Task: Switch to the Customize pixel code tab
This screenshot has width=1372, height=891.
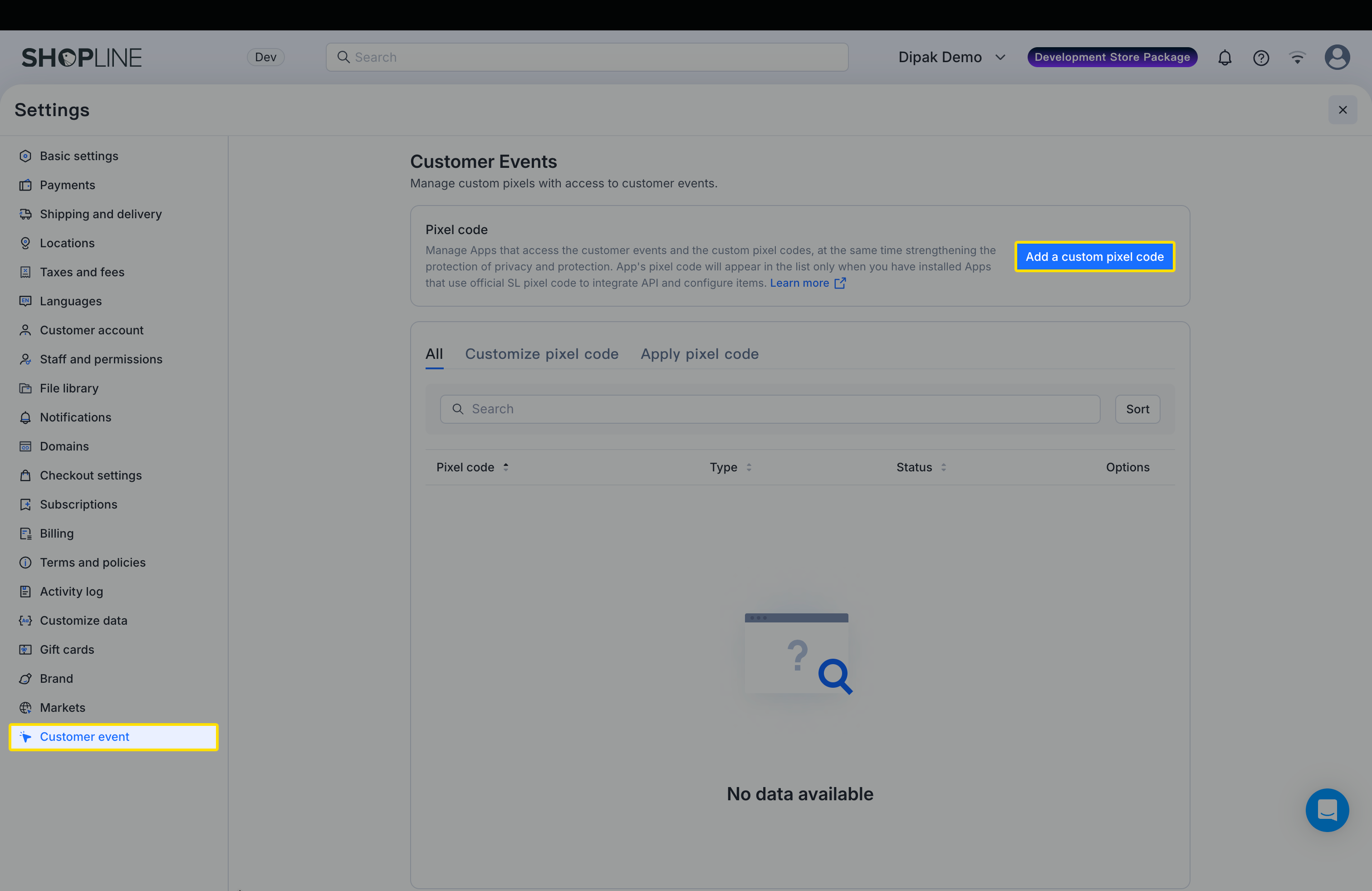Action: [542, 354]
